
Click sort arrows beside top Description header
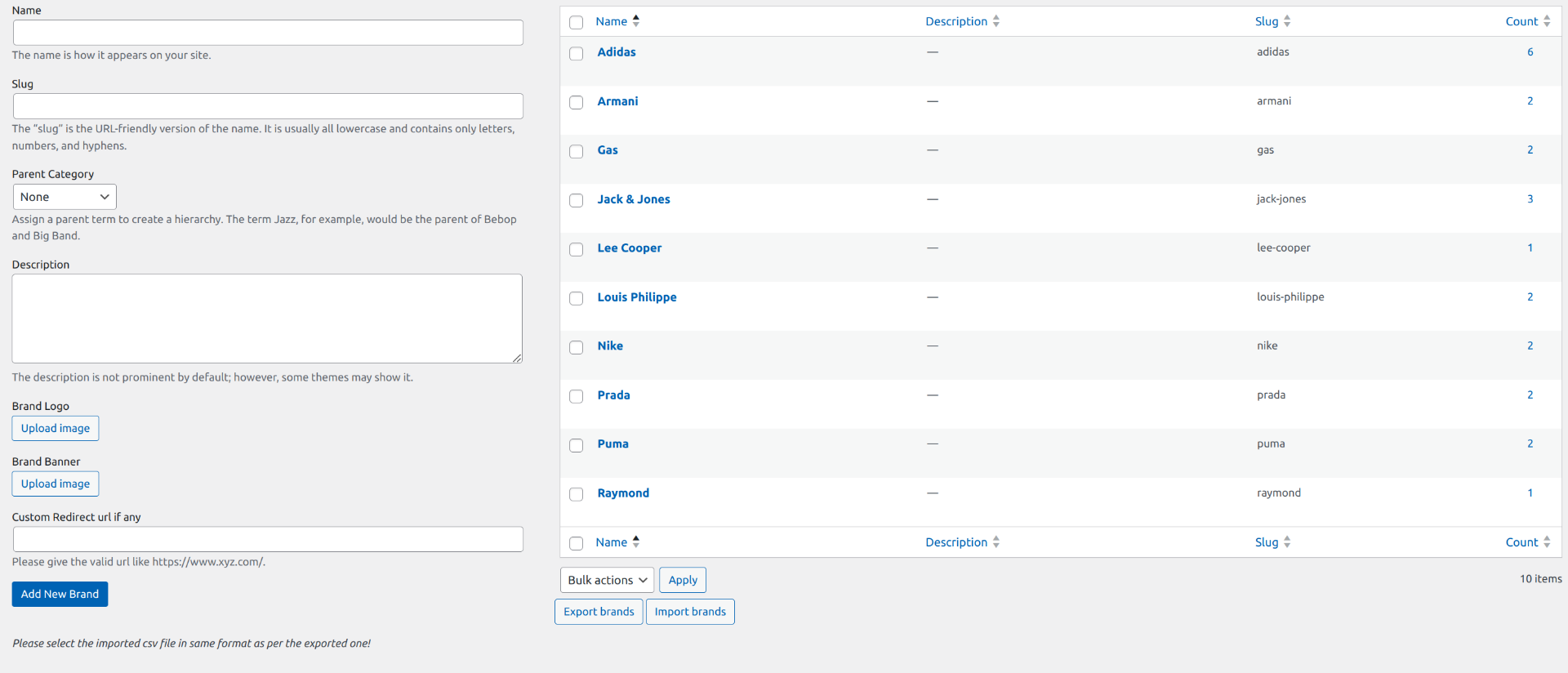click(x=996, y=21)
